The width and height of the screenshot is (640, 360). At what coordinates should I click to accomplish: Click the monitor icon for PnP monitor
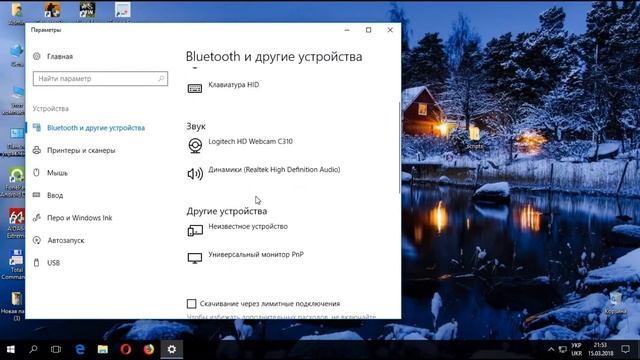pos(195,258)
